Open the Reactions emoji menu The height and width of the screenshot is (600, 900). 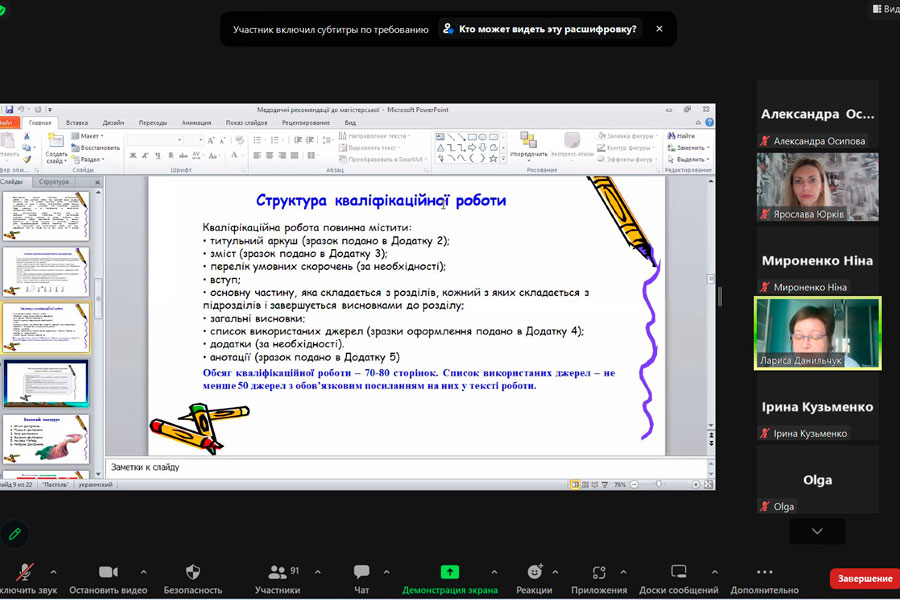[535, 572]
